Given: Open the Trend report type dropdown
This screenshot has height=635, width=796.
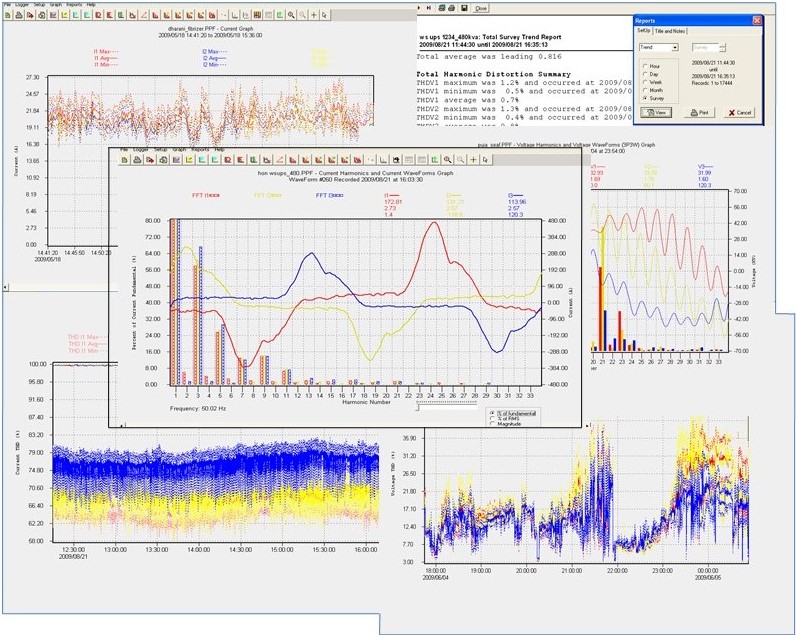Looking at the screenshot, I should 675,48.
